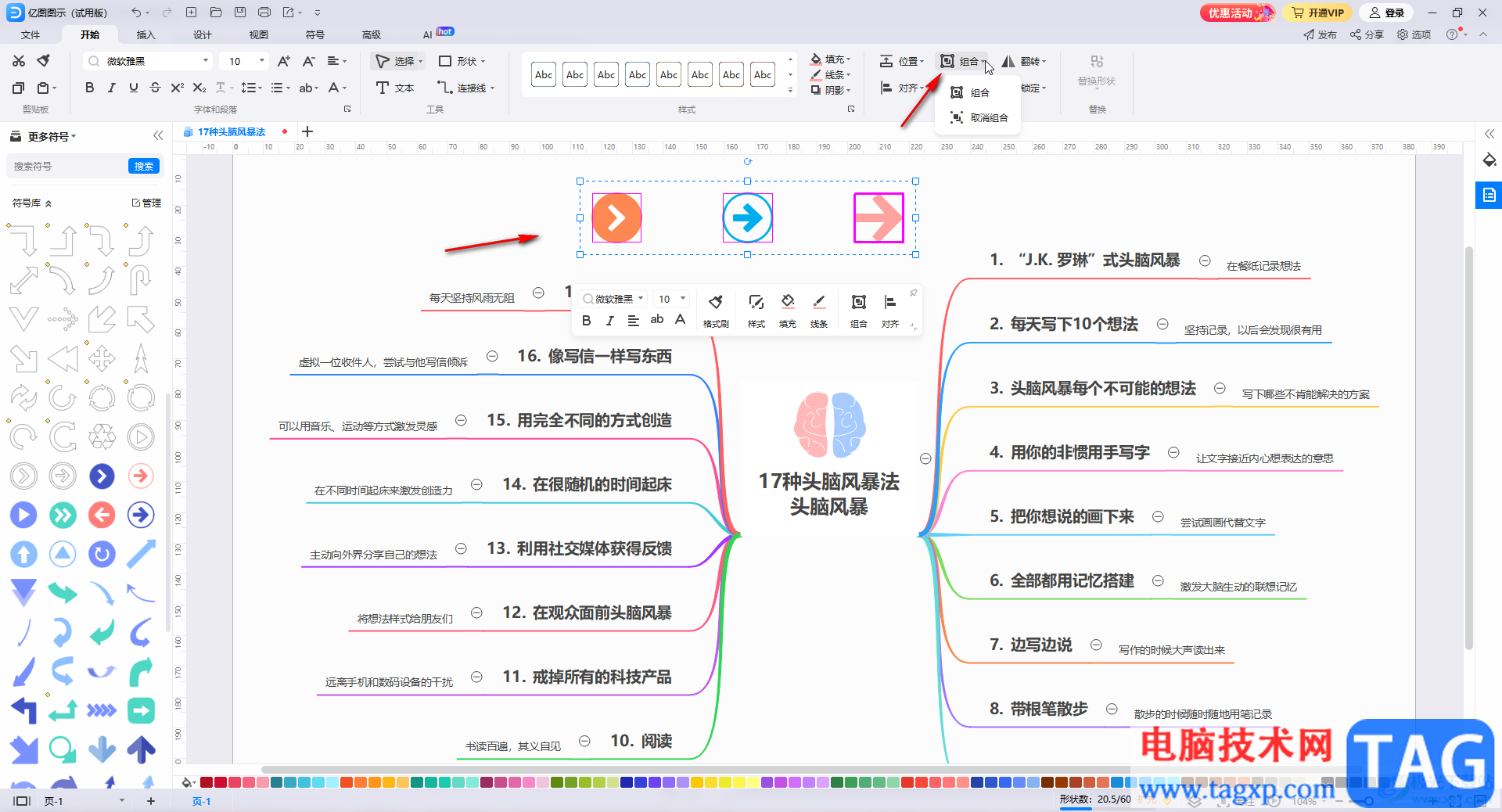
Task: Switch to the 插入 ribbon tab
Action: (146, 34)
